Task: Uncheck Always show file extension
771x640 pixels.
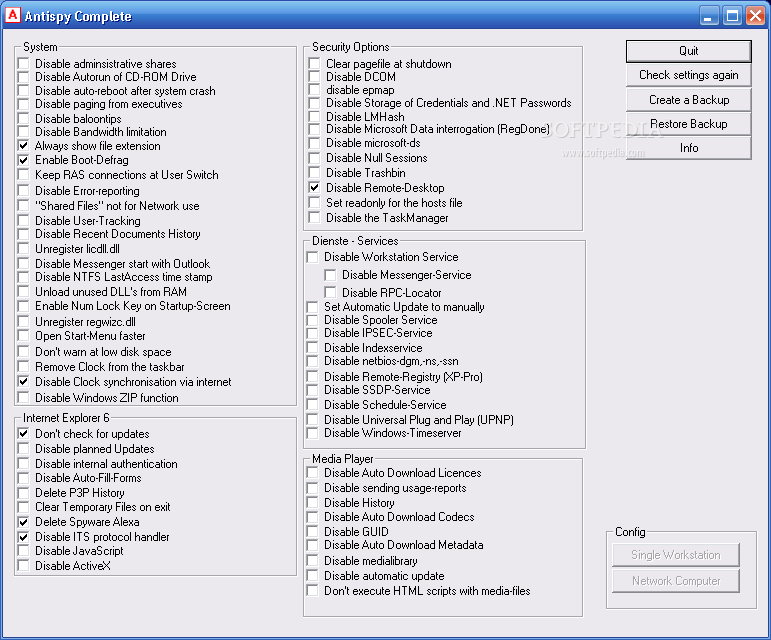Action: pos(23,145)
